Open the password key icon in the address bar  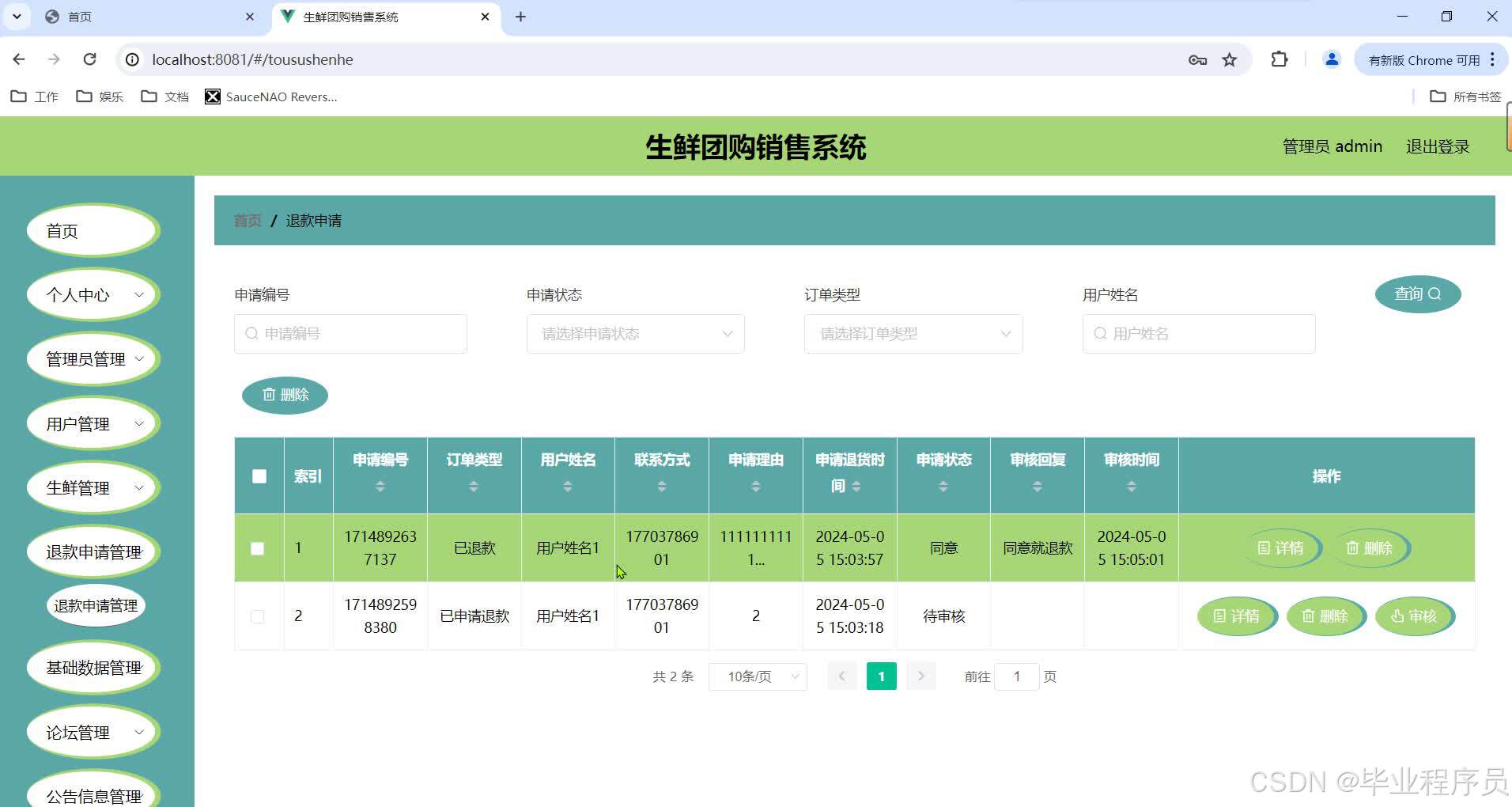(1197, 60)
